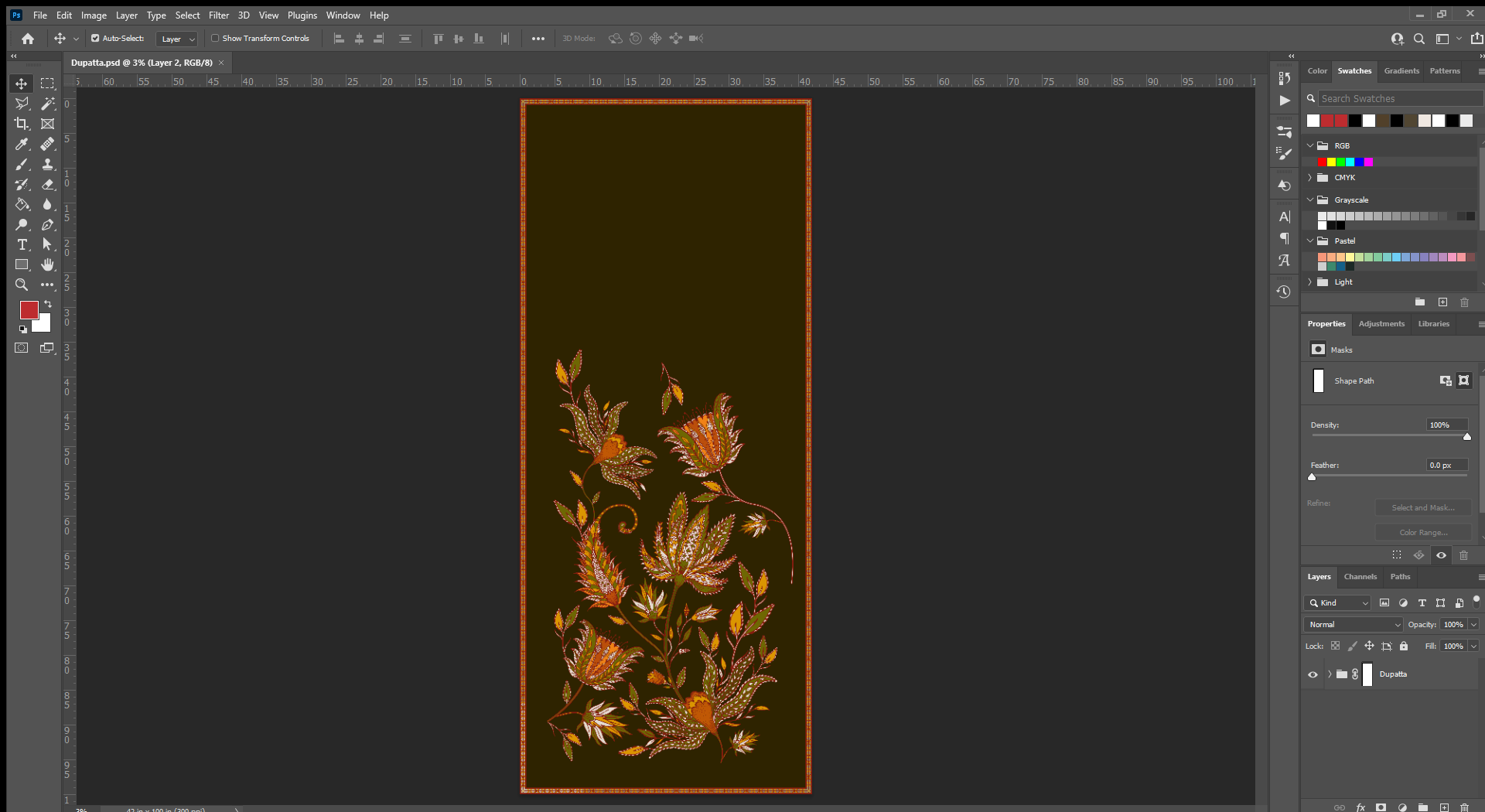Choose the Hand tool
The width and height of the screenshot is (1485, 812).
tap(47, 264)
